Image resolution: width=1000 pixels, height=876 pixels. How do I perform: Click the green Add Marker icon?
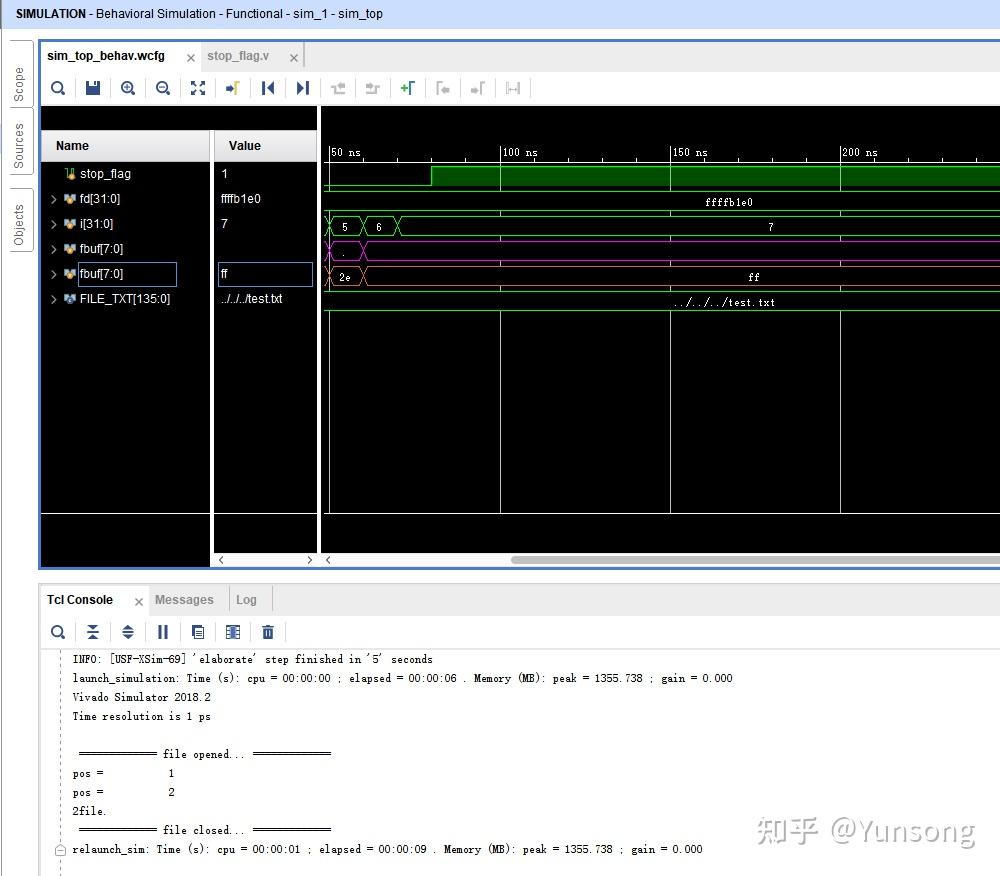pyautogui.click(x=408, y=88)
